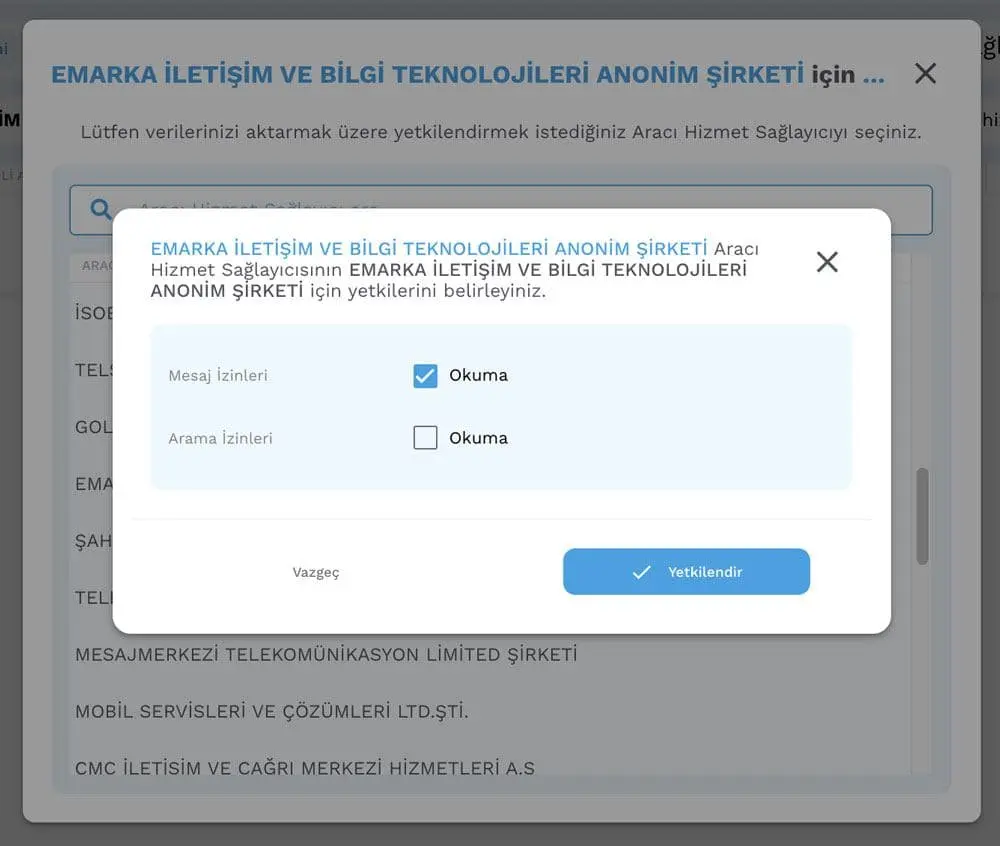Select CMC İLETİŞİM VE ÇAĞRI MERKEZİ row
The width and height of the screenshot is (1000, 846).
click(491, 768)
